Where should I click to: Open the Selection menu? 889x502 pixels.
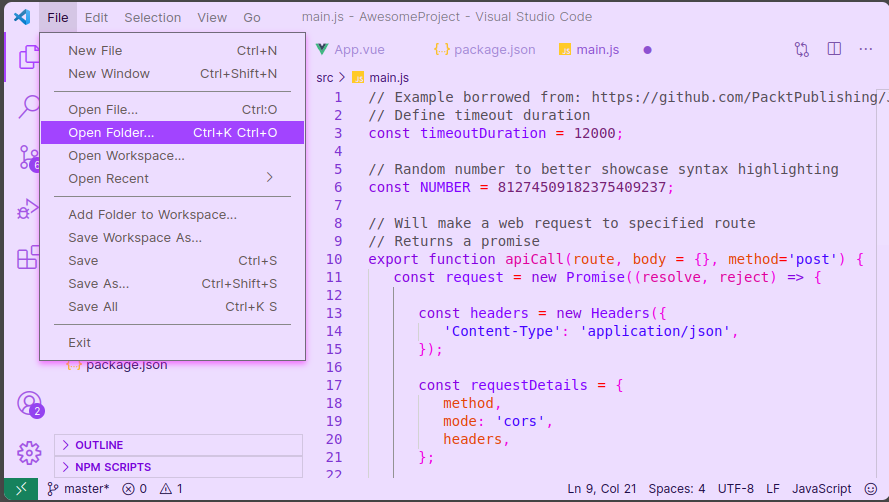pyautogui.click(x=153, y=18)
